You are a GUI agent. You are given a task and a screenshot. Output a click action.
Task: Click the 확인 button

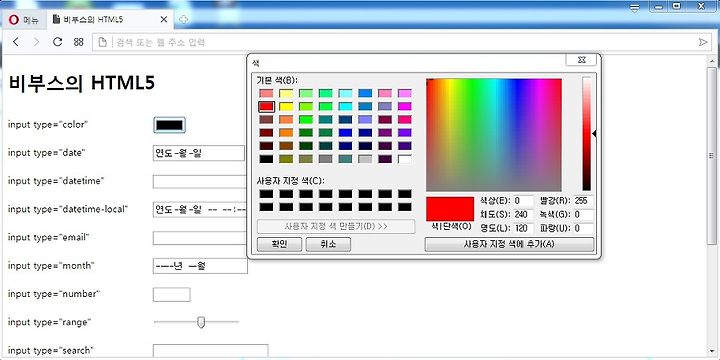[280, 244]
